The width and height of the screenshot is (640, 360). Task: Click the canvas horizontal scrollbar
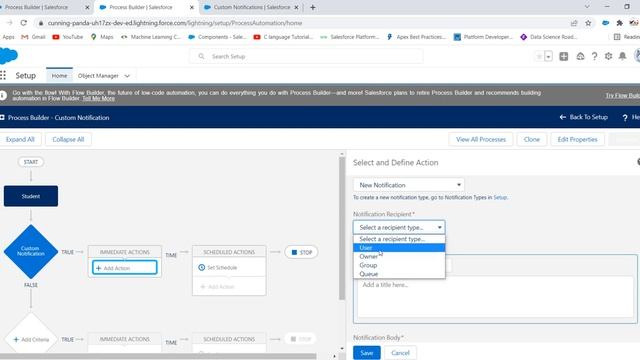(x=158, y=356)
